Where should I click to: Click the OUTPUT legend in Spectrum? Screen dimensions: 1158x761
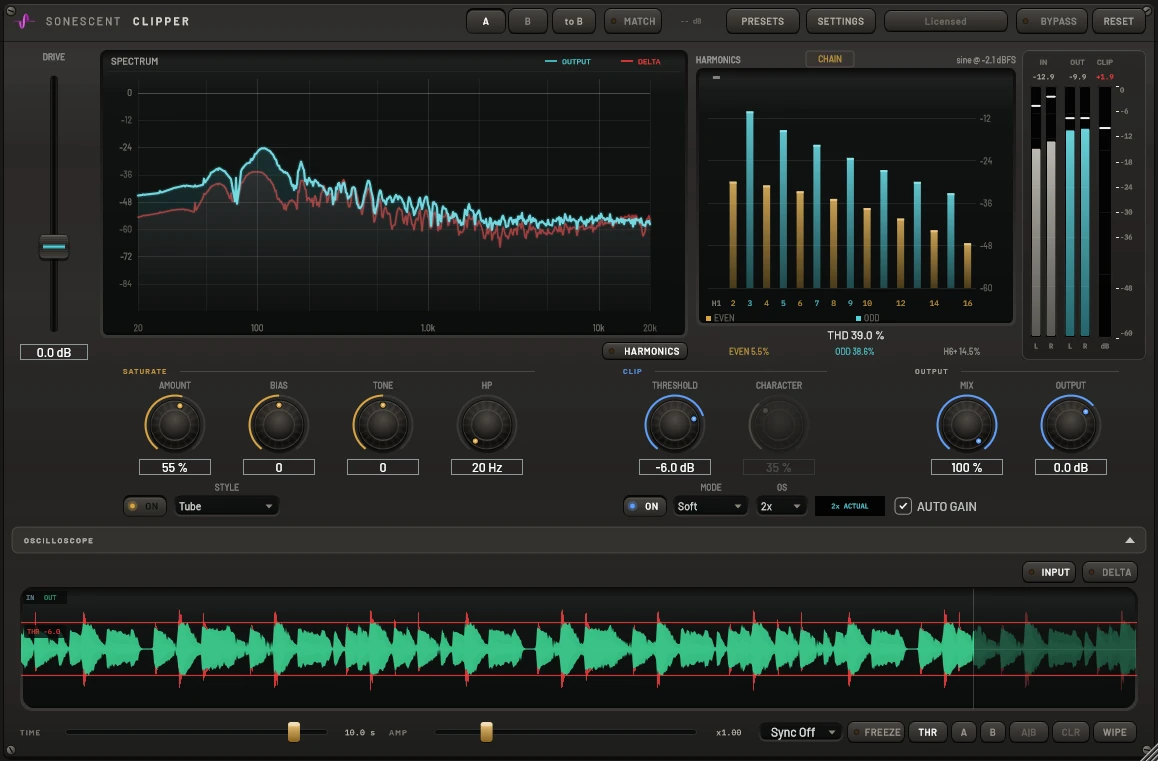coord(568,61)
